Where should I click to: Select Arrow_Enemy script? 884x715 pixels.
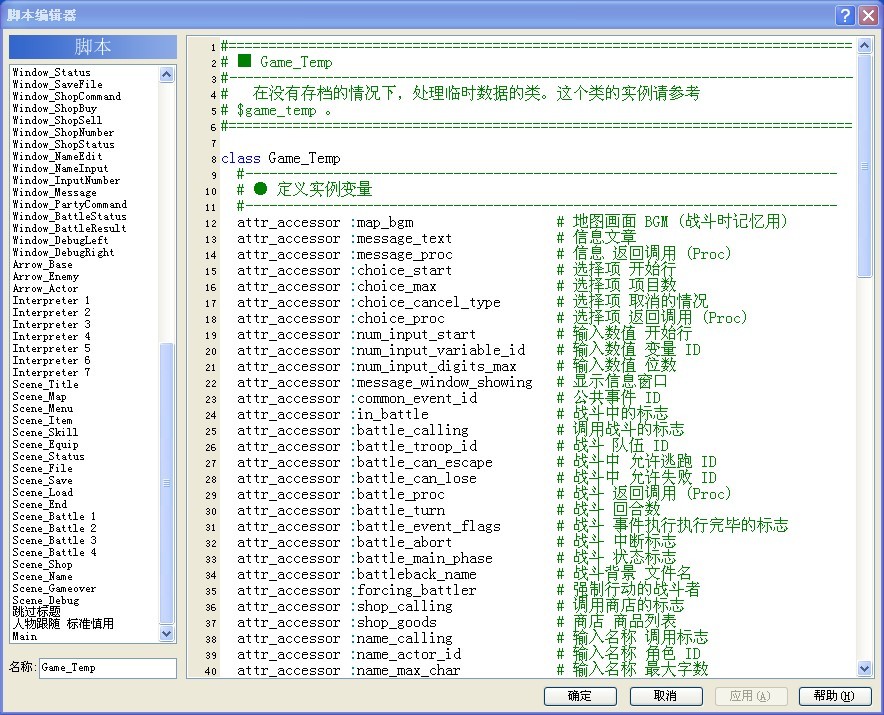46,276
